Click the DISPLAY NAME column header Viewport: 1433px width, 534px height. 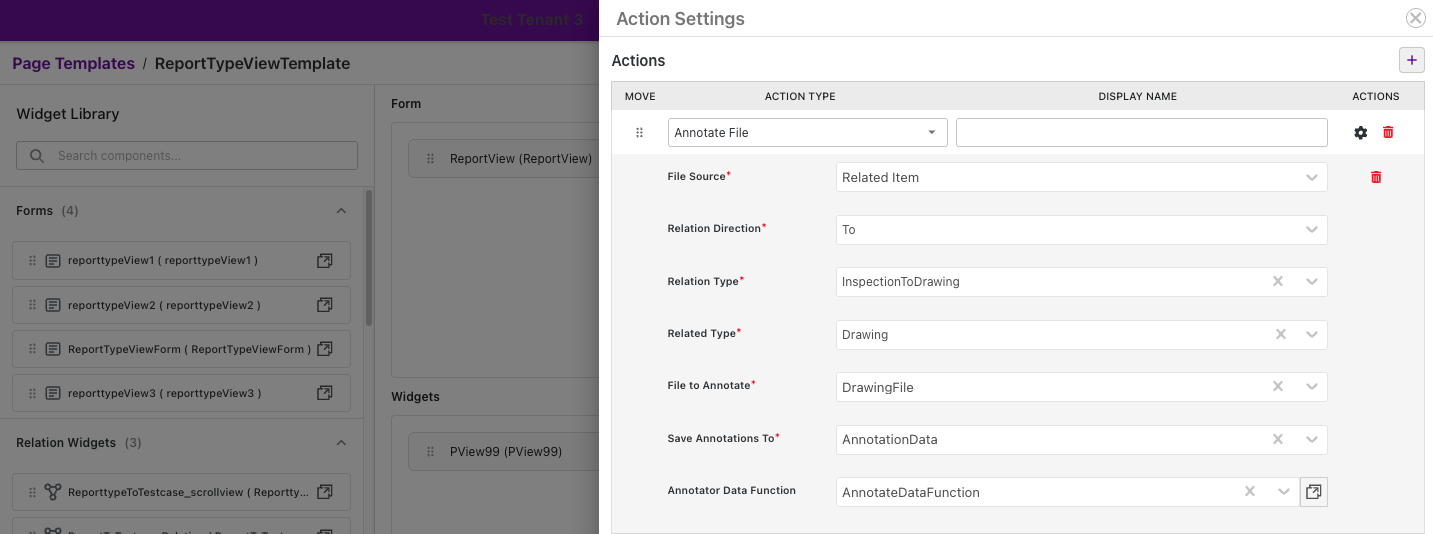[x=1137, y=97]
